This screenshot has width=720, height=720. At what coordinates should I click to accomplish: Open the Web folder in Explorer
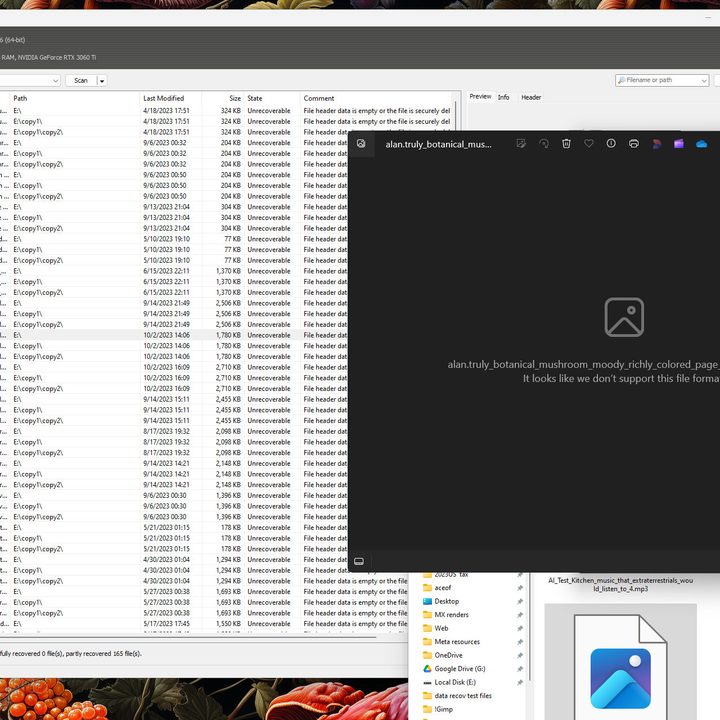(x=435, y=628)
